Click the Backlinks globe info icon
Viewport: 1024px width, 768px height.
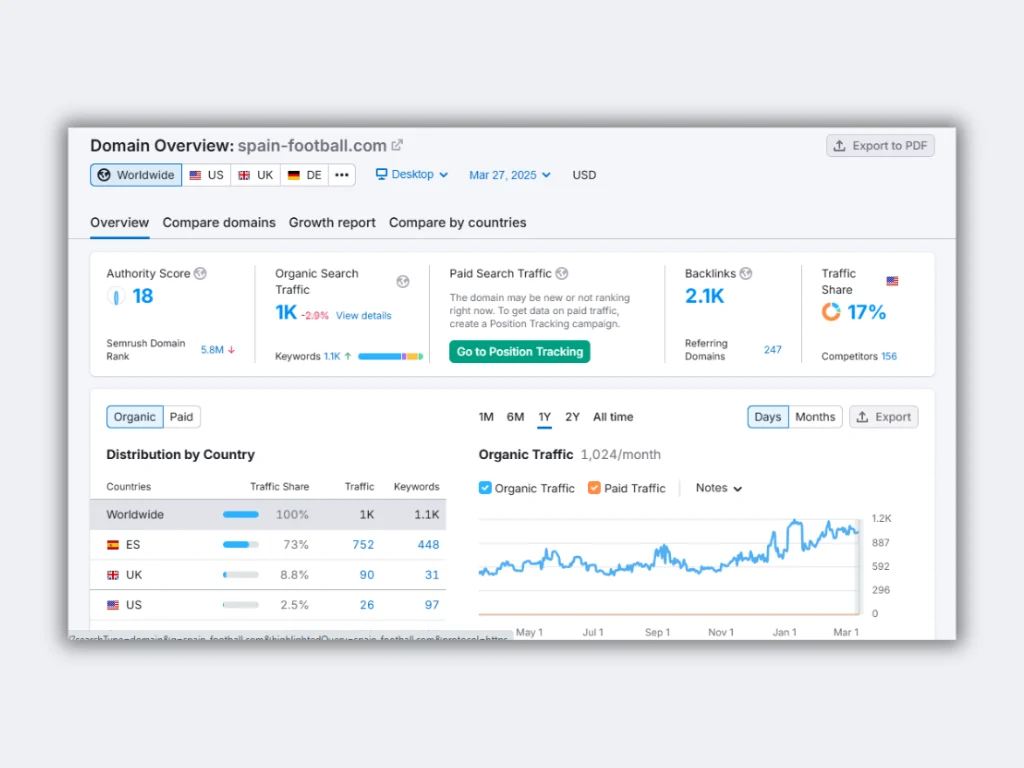[746, 273]
